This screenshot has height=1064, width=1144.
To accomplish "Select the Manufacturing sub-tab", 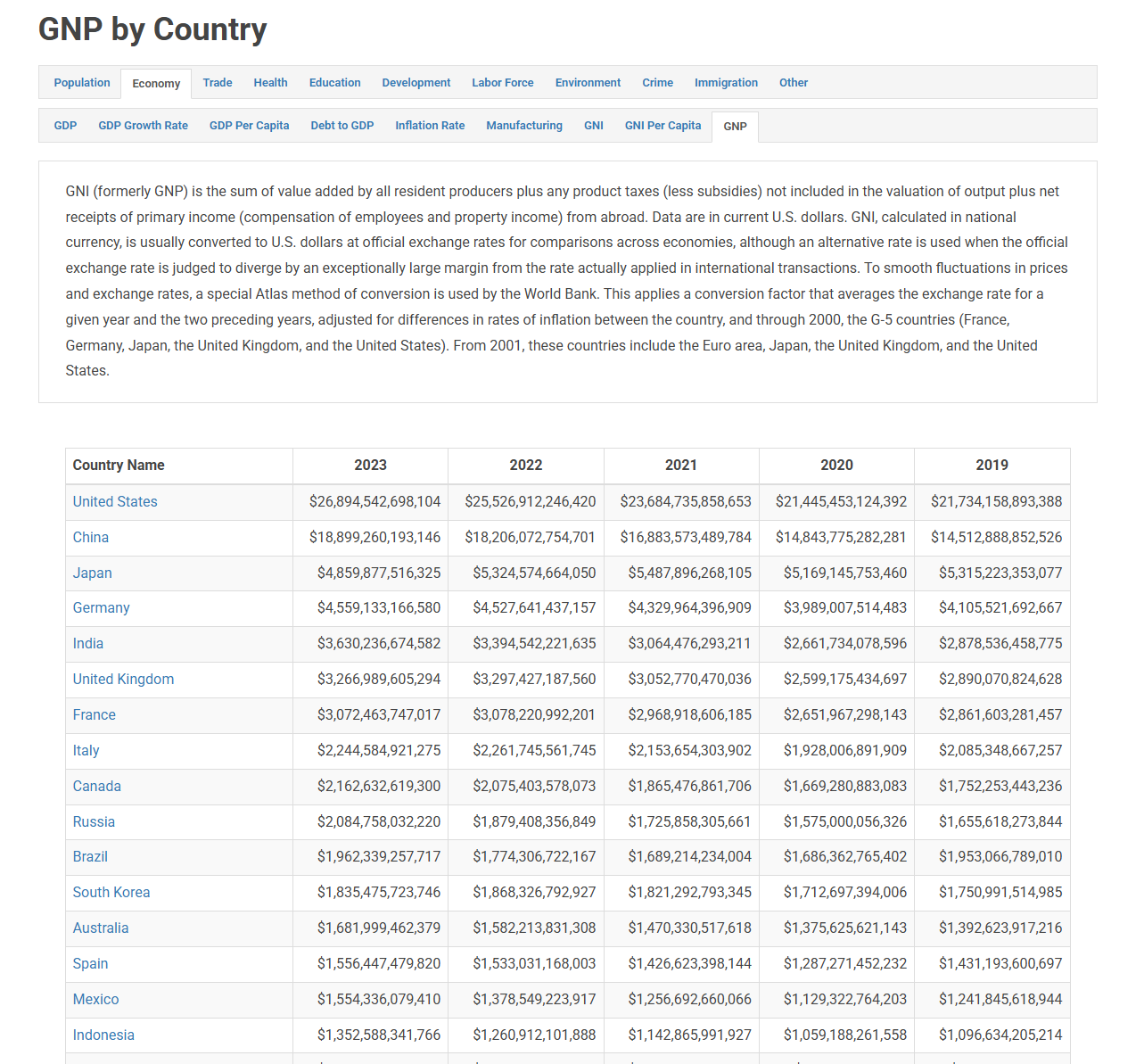I will (524, 126).
